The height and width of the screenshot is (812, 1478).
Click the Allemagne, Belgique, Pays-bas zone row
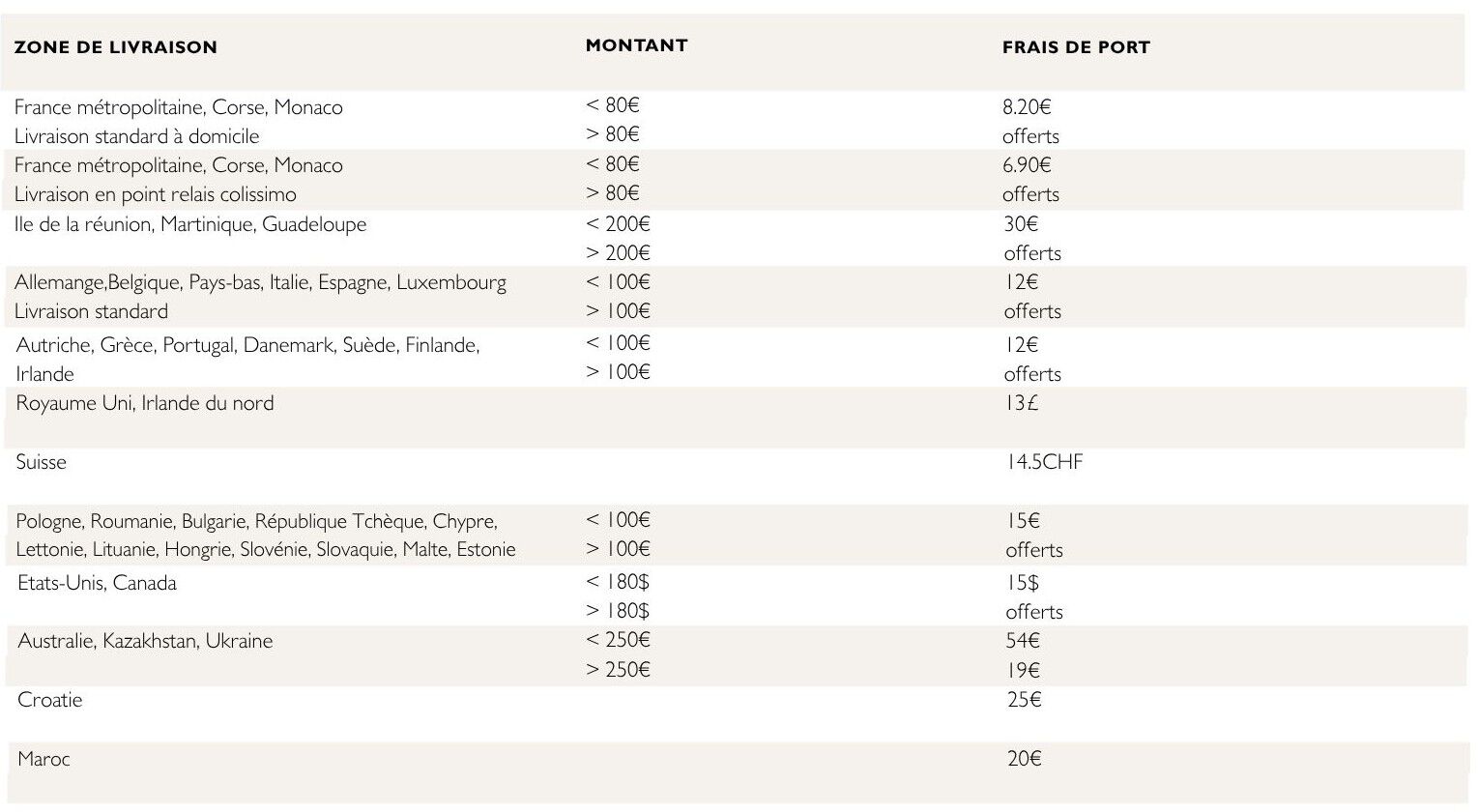(260, 282)
